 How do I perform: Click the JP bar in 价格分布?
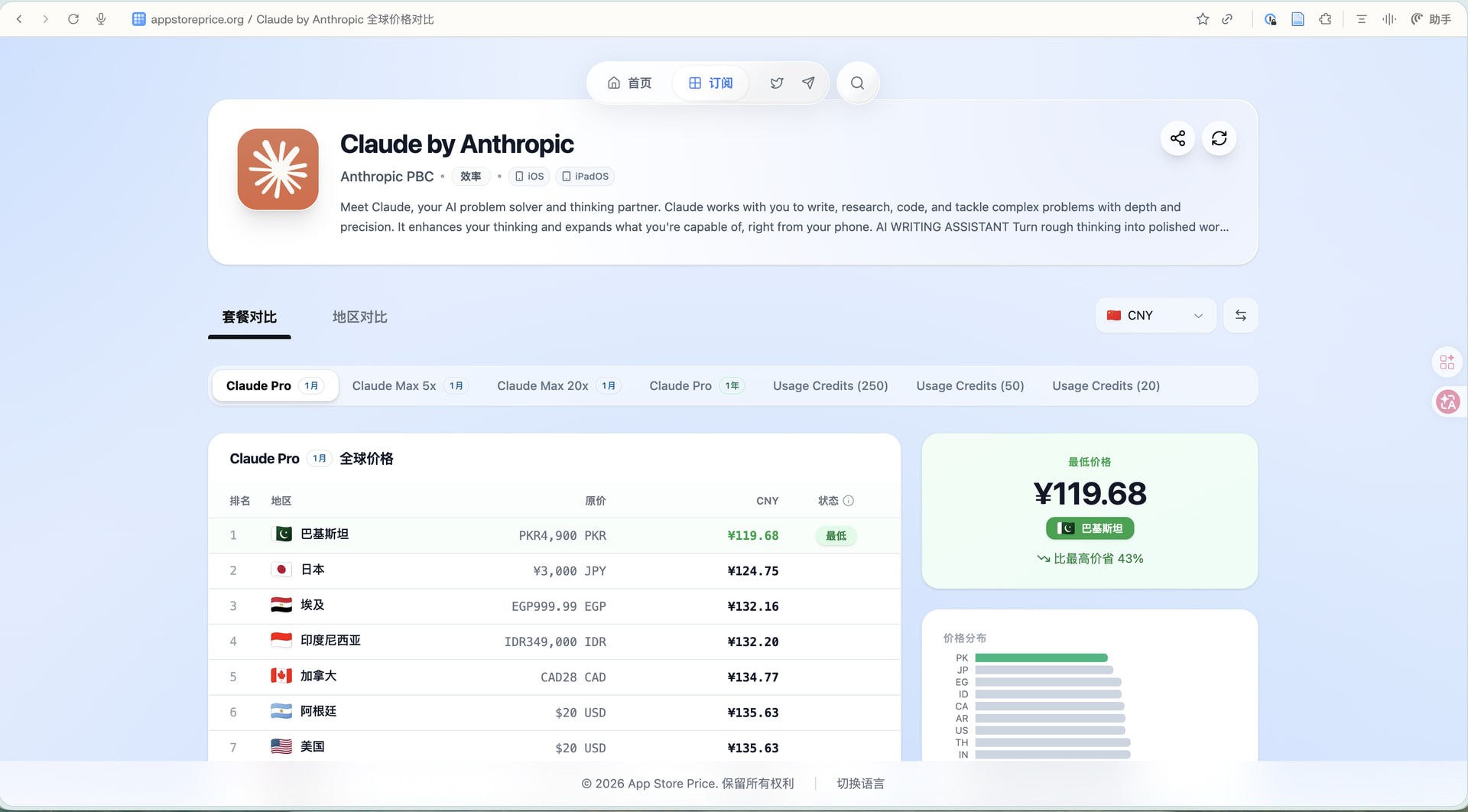click(1044, 671)
